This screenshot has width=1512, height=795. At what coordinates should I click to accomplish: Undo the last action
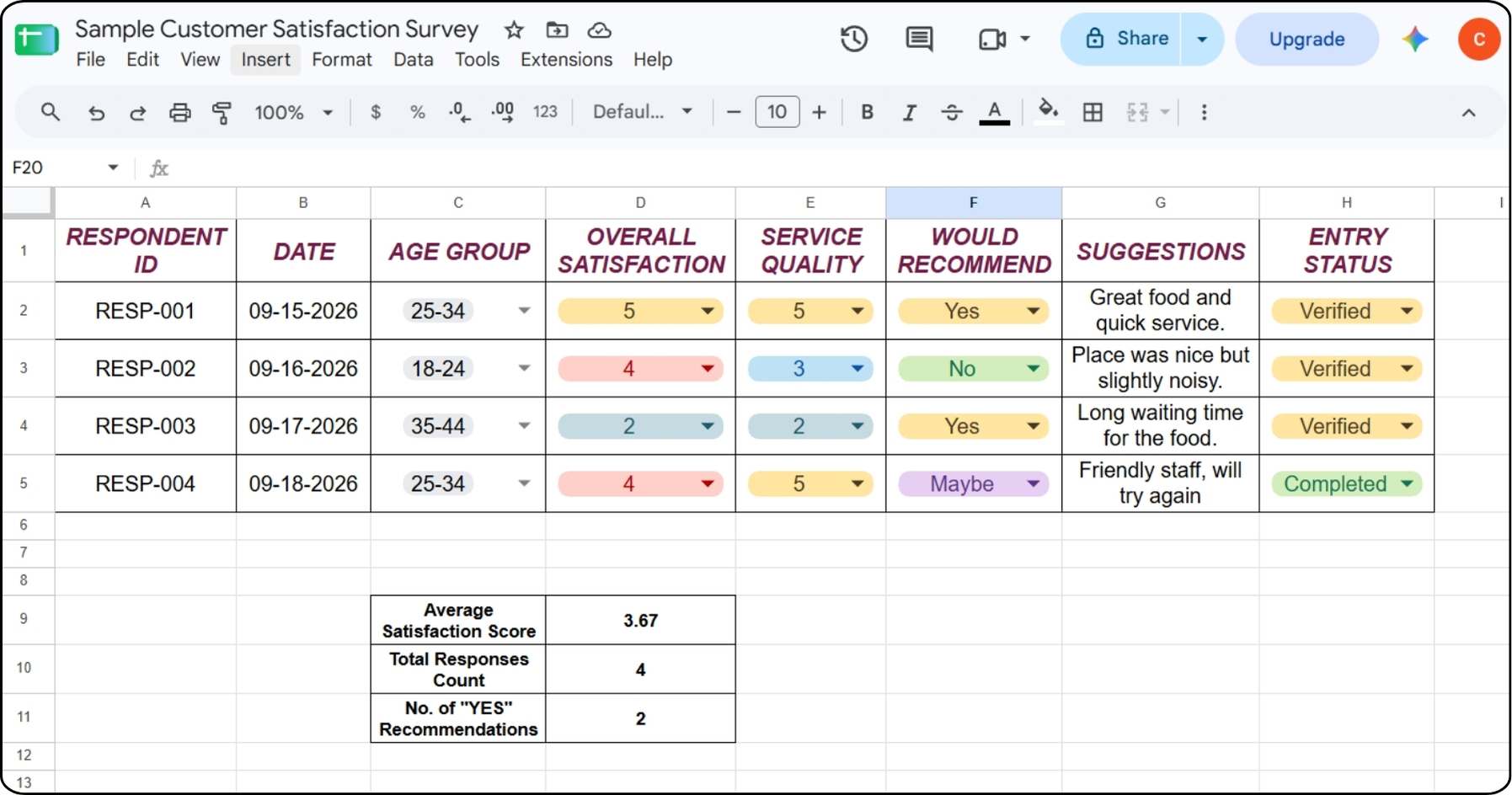tap(96, 112)
